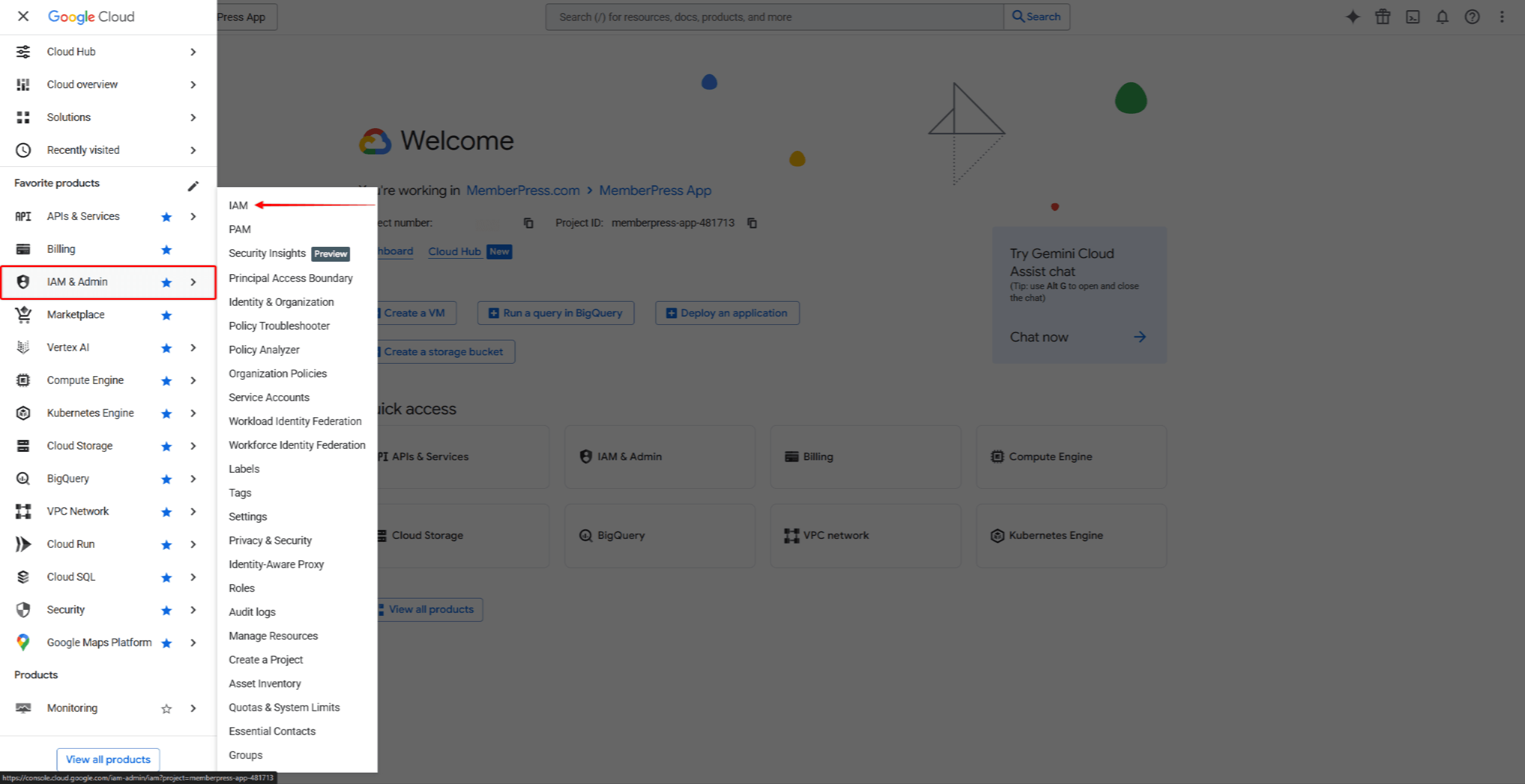The height and width of the screenshot is (784, 1525).
Task: Star the Monitoring product as favorite
Action: click(166, 708)
